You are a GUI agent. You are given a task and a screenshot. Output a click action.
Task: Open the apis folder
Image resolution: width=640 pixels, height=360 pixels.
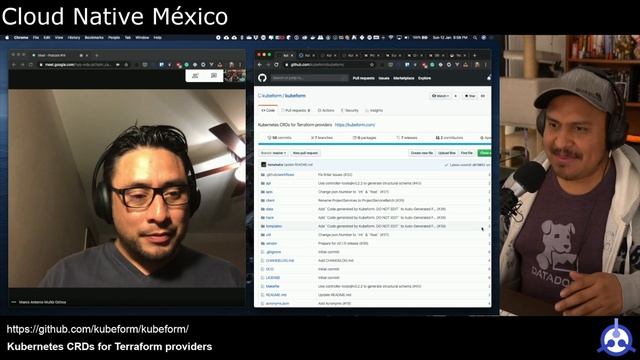[x=269, y=192]
